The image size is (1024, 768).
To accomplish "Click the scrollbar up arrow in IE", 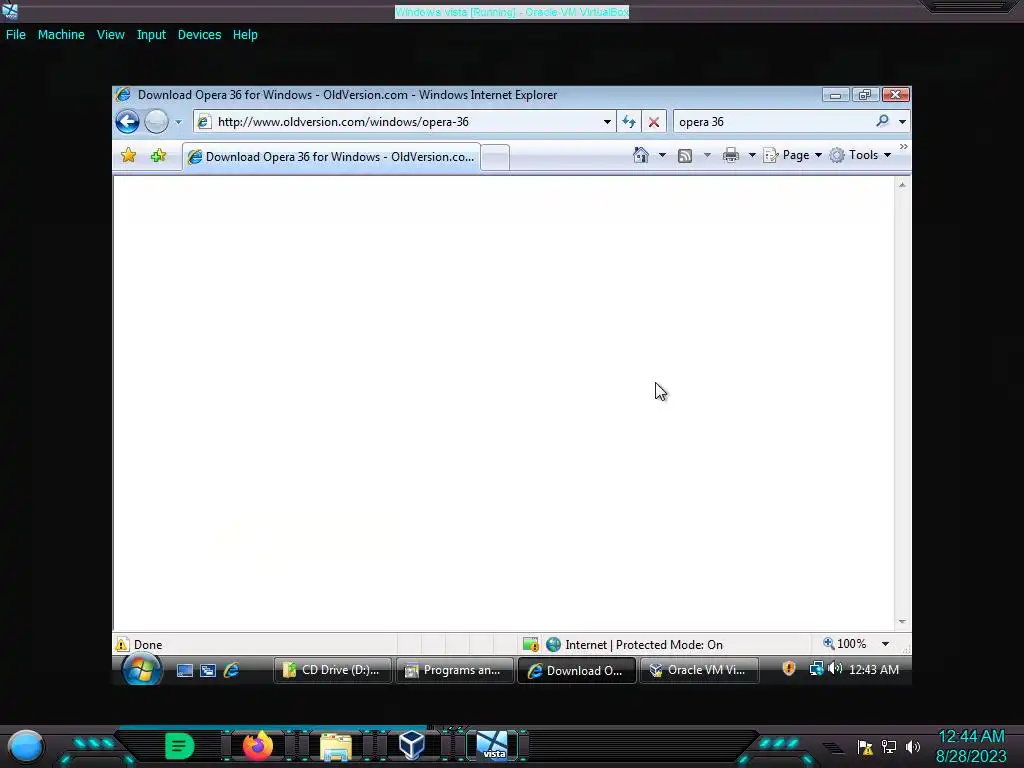I will pos(902,185).
